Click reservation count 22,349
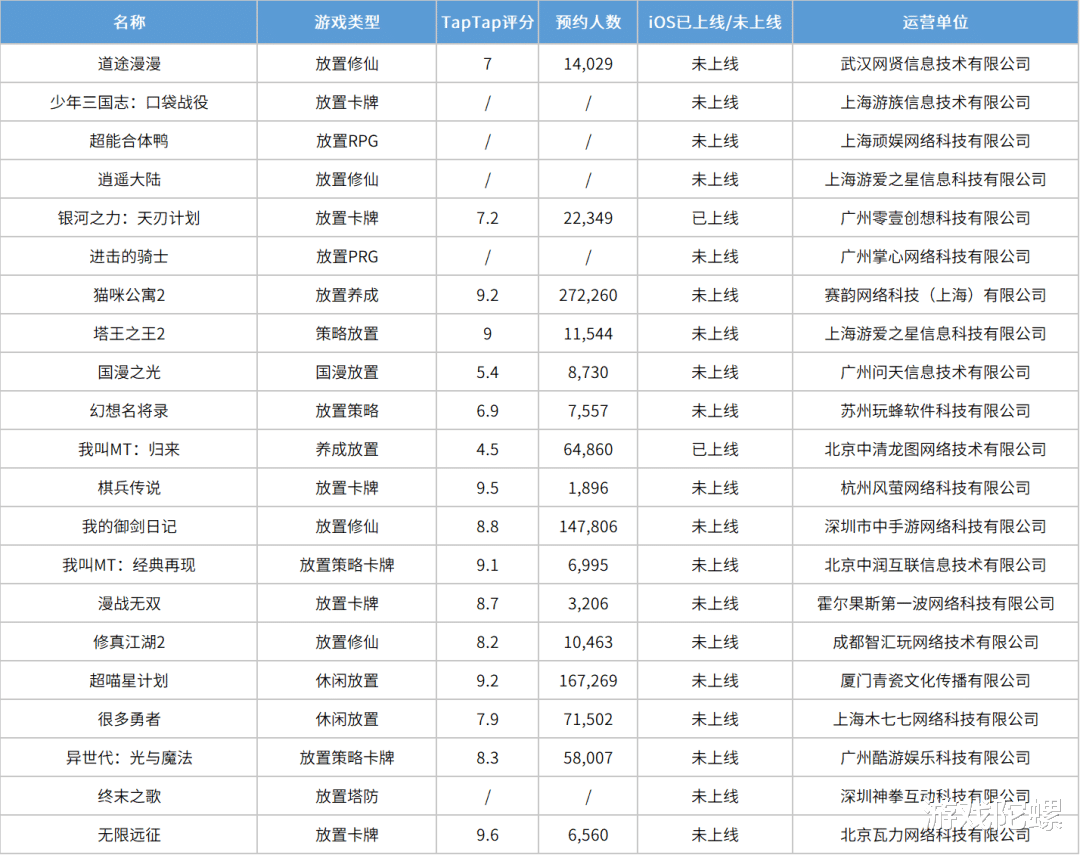1080x855 pixels. pyautogui.click(x=588, y=218)
